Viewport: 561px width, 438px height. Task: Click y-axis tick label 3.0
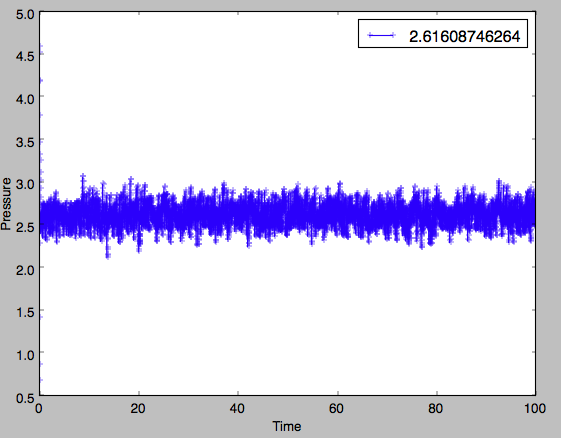(25, 184)
